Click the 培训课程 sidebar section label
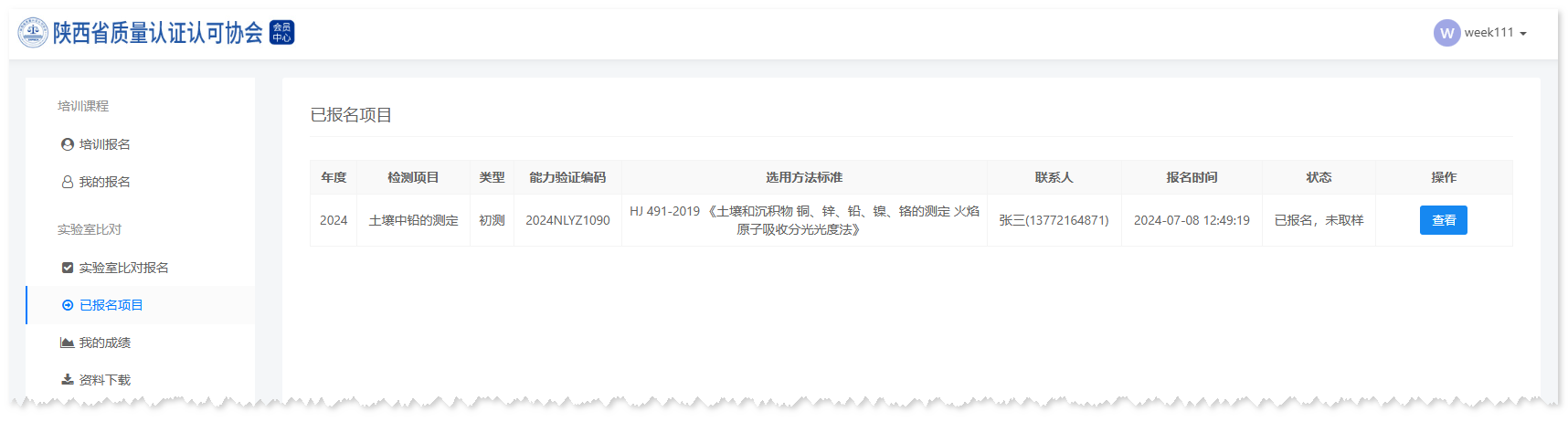Viewport: 1568px width, 422px height. tap(83, 106)
